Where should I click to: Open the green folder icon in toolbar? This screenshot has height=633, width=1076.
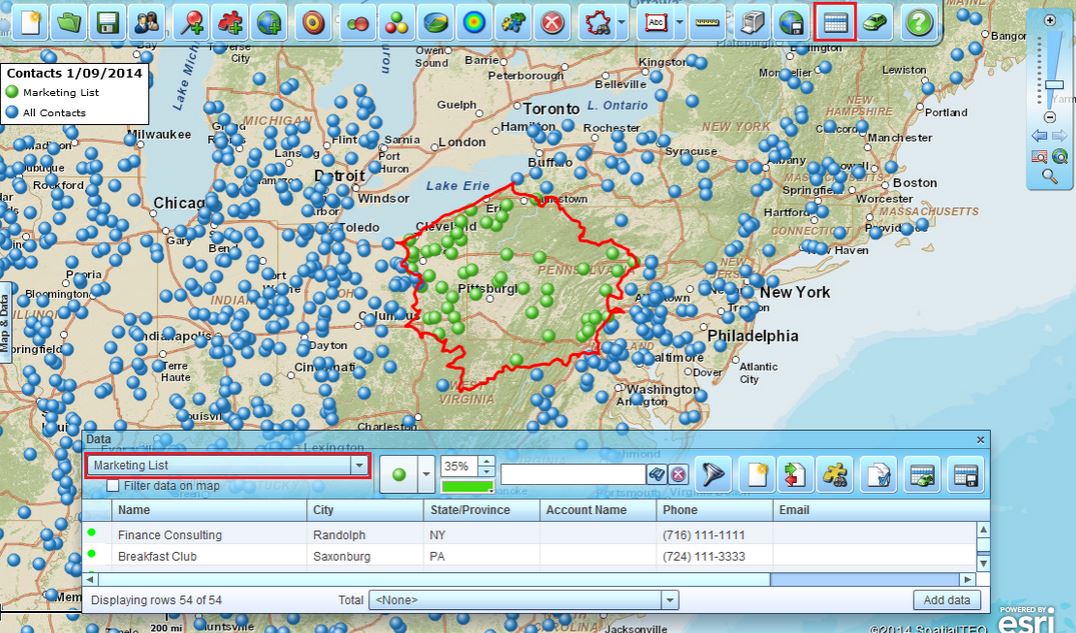point(69,23)
